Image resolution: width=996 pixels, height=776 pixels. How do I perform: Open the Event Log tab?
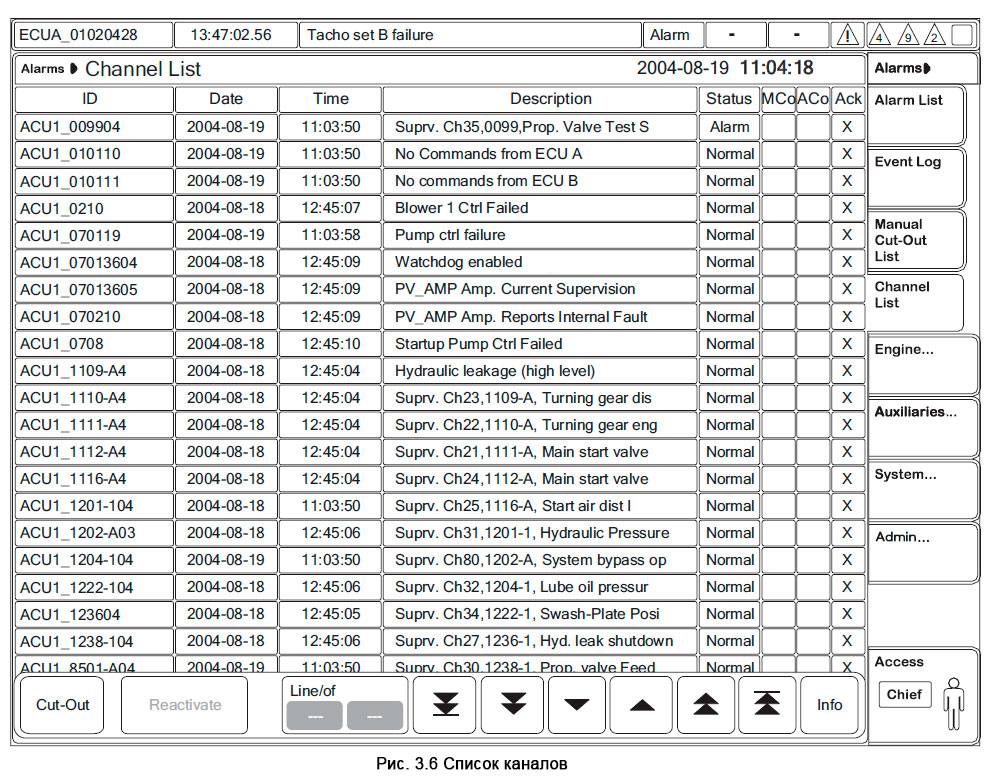point(916,177)
